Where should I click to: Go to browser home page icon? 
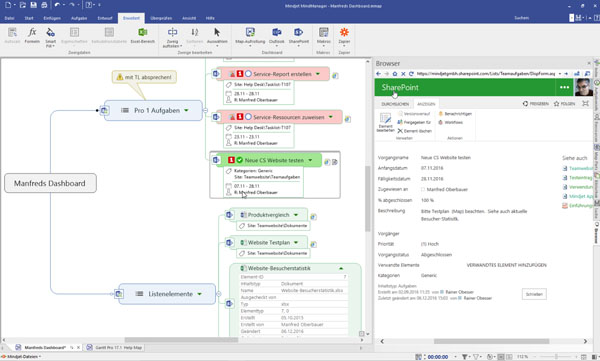[395, 74]
